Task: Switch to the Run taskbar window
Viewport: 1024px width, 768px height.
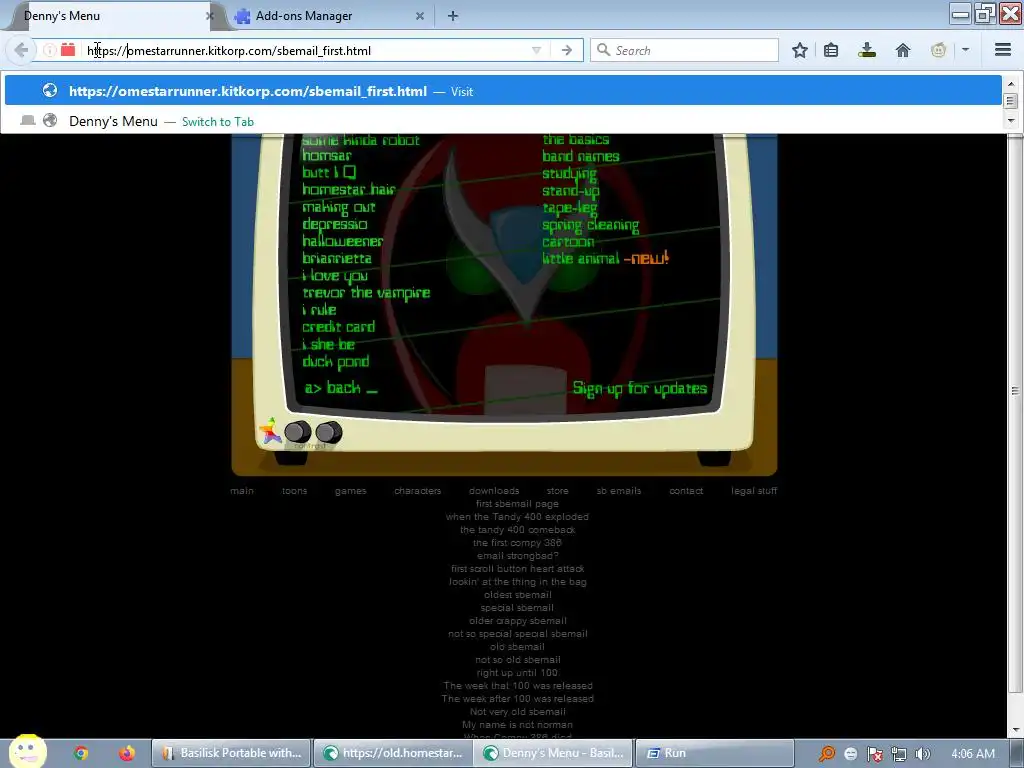Action: [x=714, y=753]
